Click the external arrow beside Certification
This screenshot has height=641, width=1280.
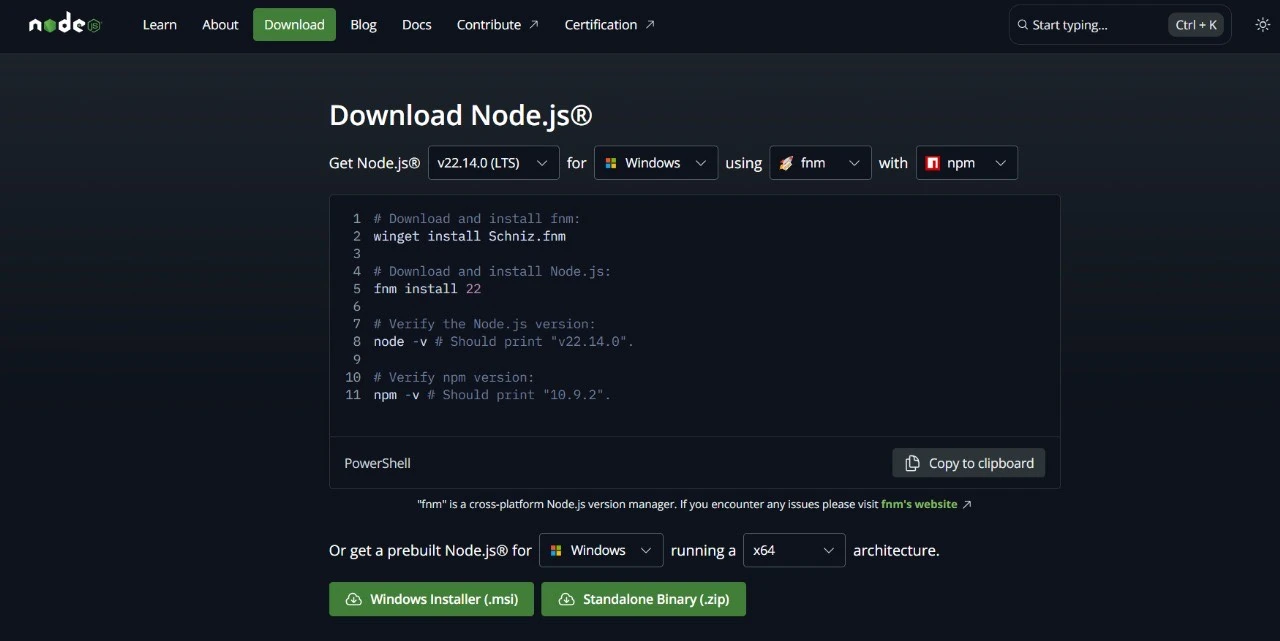pyautogui.click(x=650, y=25)
